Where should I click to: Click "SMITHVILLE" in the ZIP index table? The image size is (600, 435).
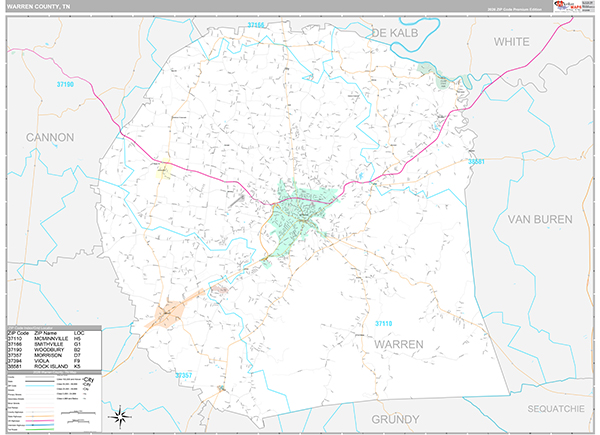(x=49, y=344)
